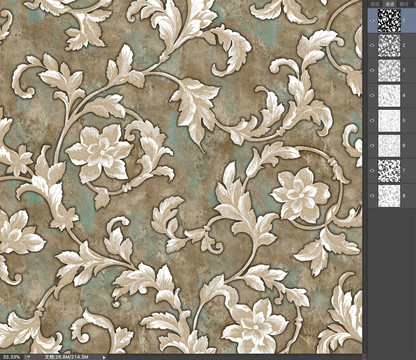416x360 pixels.
Task: Click the document size info in status bar
Action: pos(67,357)
